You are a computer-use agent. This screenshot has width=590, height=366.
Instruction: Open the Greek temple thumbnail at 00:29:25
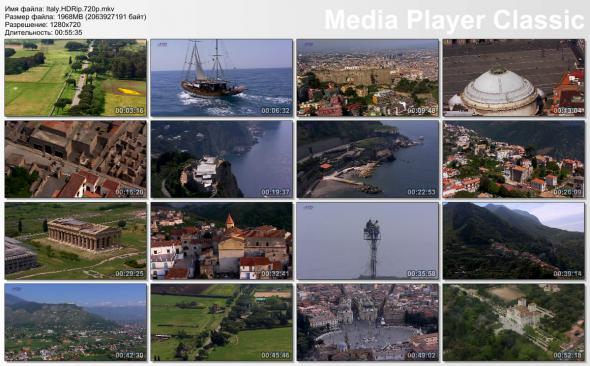point(75,241)
